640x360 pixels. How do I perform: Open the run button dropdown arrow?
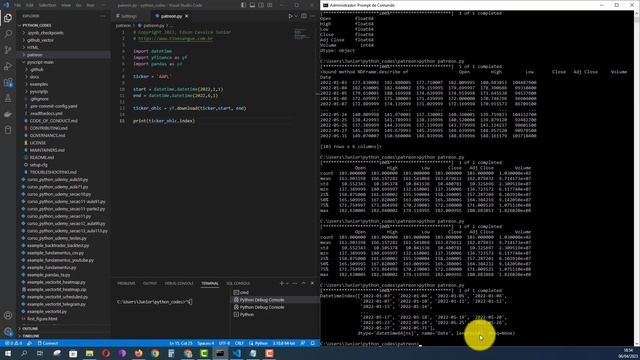coord(296,16)
